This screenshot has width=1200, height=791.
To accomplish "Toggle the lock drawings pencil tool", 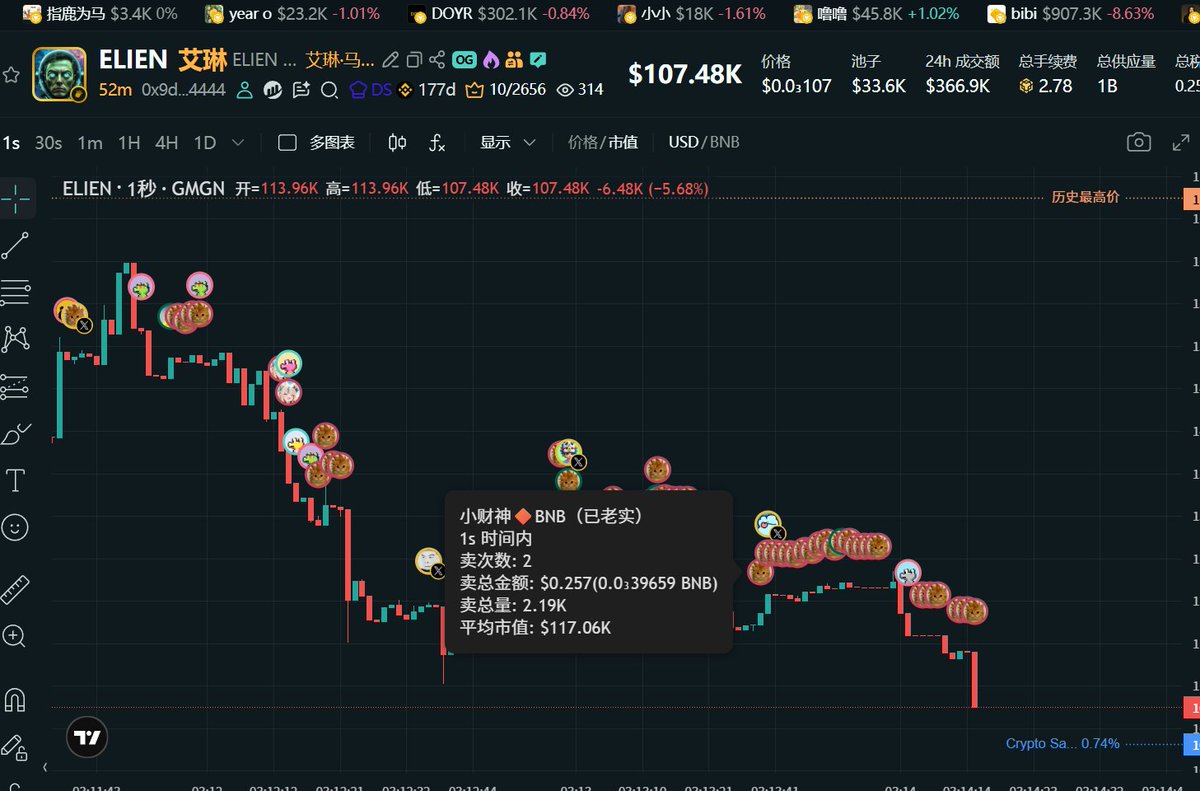I will pyautogui.click(x=15, y=746).
